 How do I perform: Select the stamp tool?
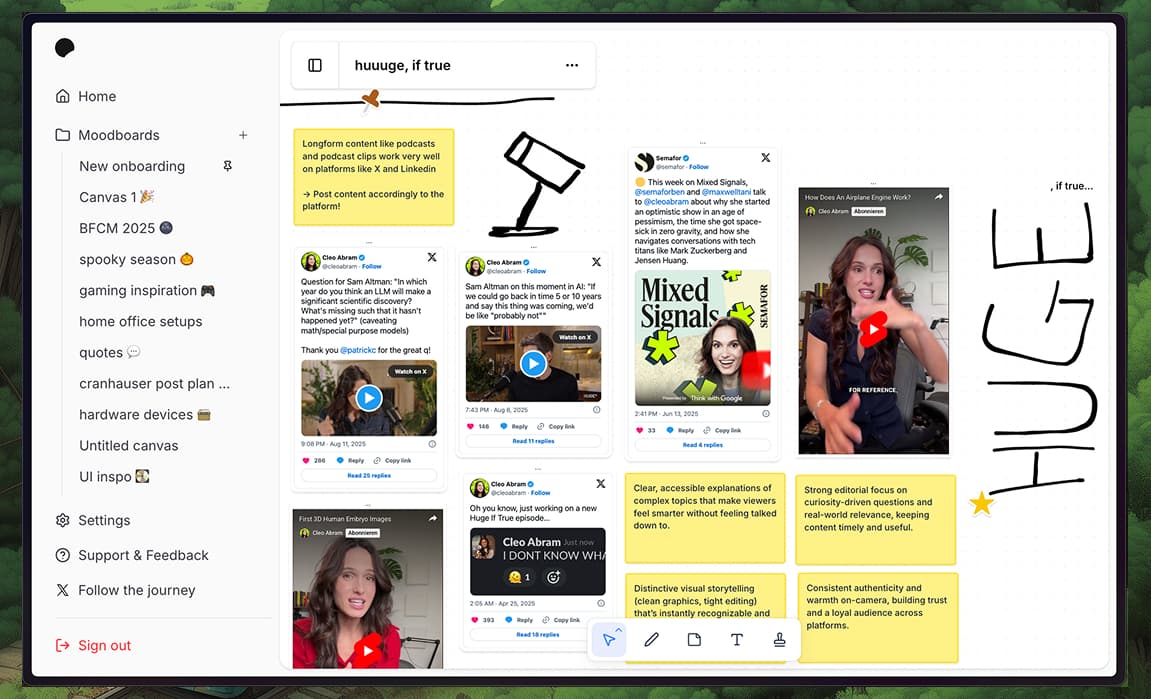point(780,639)
